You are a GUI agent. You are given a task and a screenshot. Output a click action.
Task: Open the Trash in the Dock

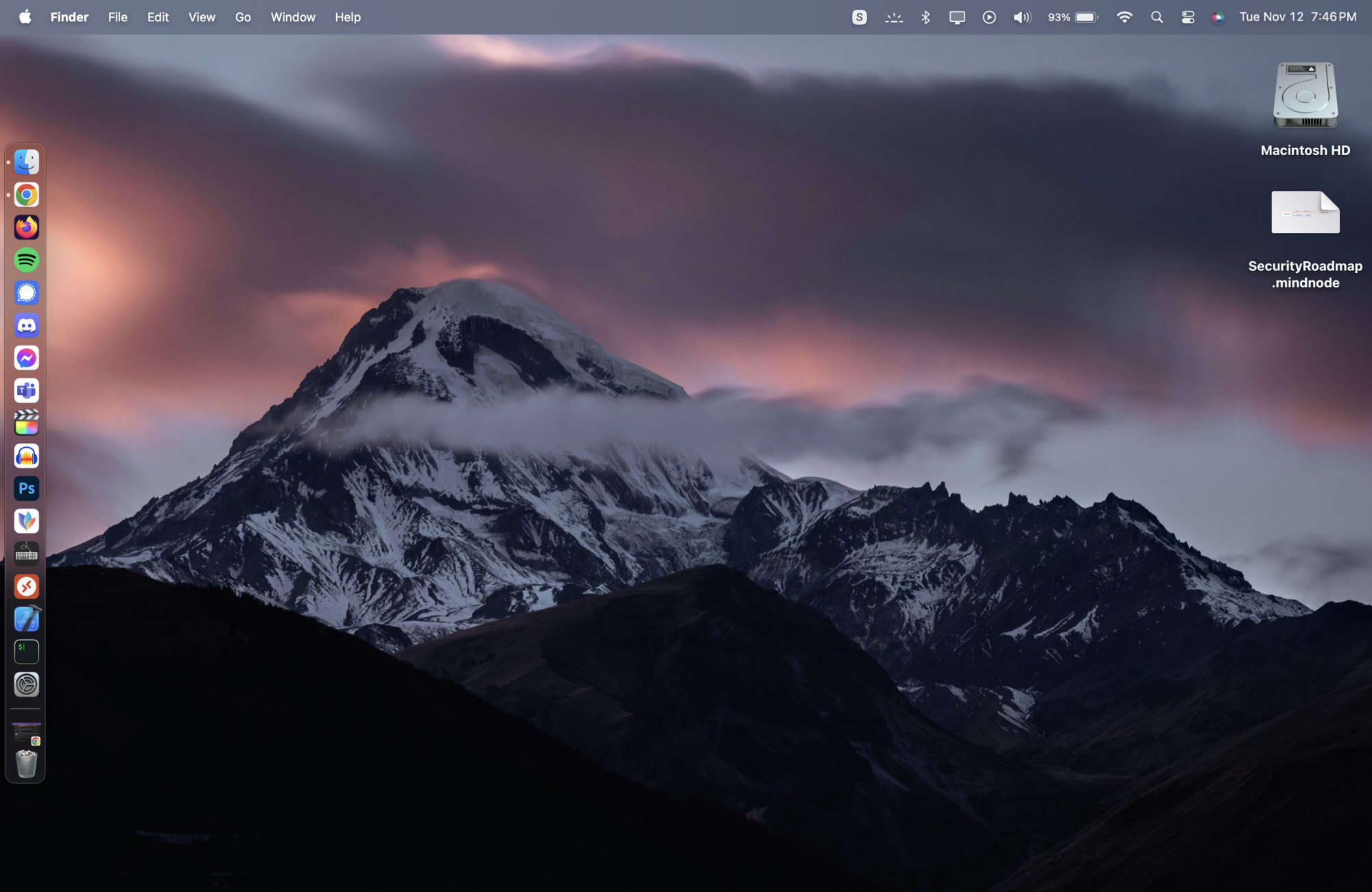[x=26, y=764]
